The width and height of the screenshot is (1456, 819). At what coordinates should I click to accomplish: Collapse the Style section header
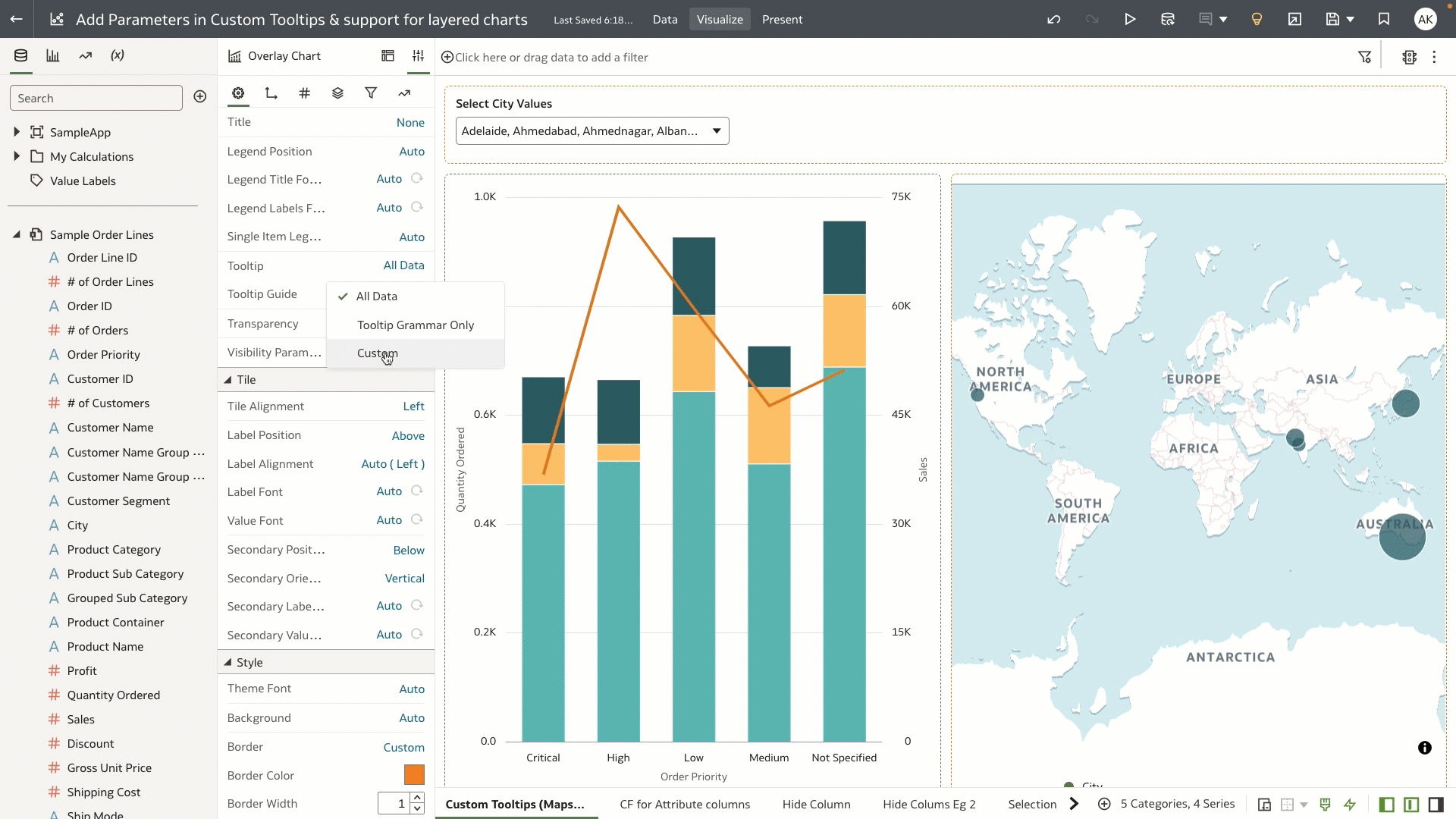[x=227, y=661]
